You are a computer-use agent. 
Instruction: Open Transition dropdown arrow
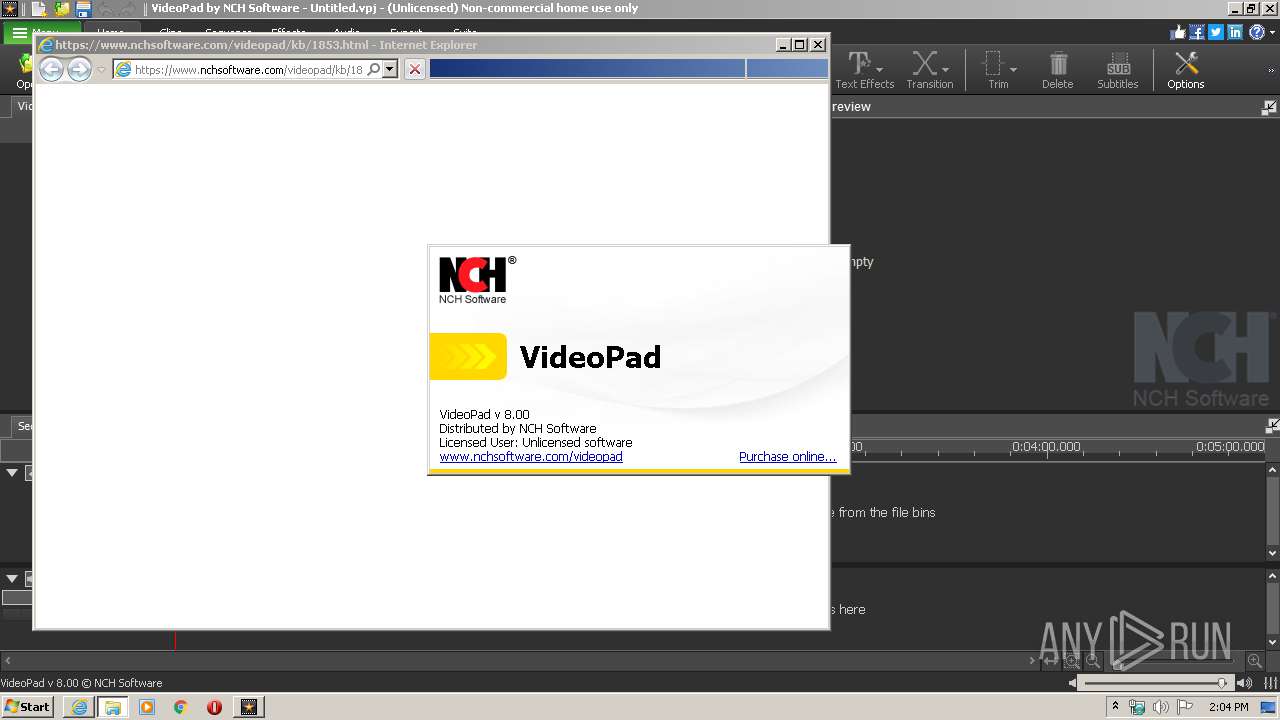click(945, 70)
